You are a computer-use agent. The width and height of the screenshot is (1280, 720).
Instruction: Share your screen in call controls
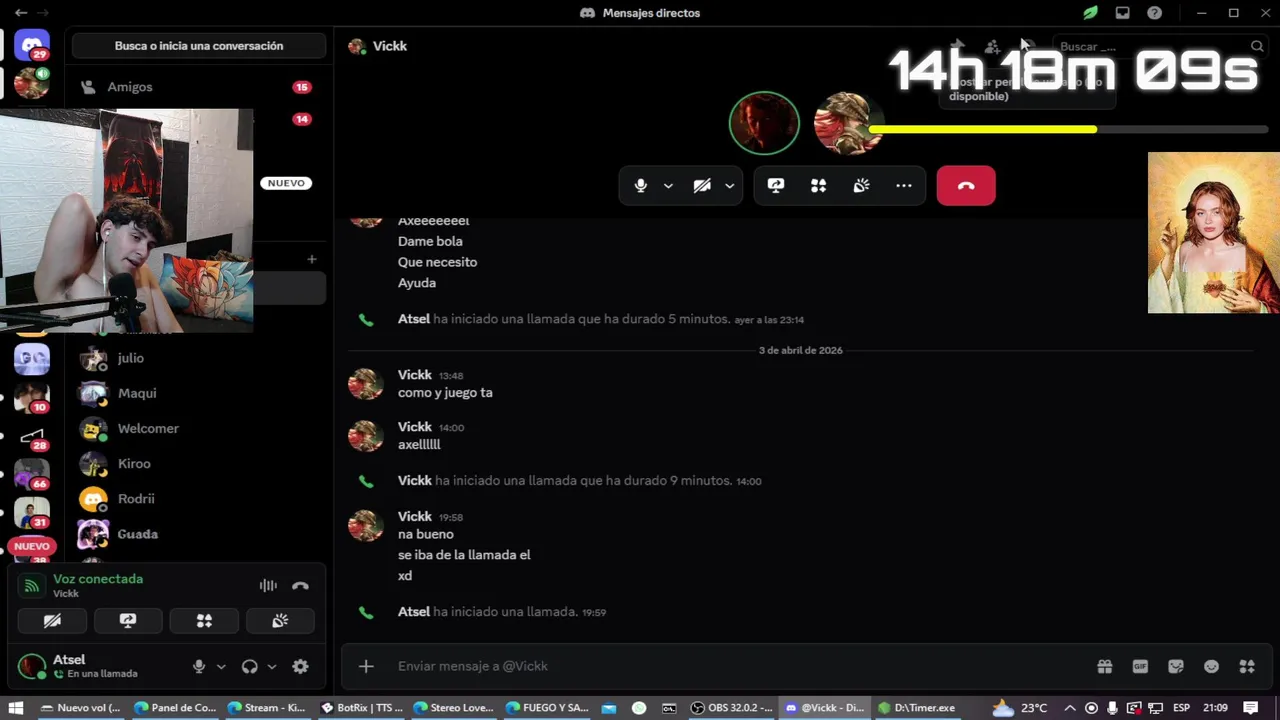click(x=776, y=185)
